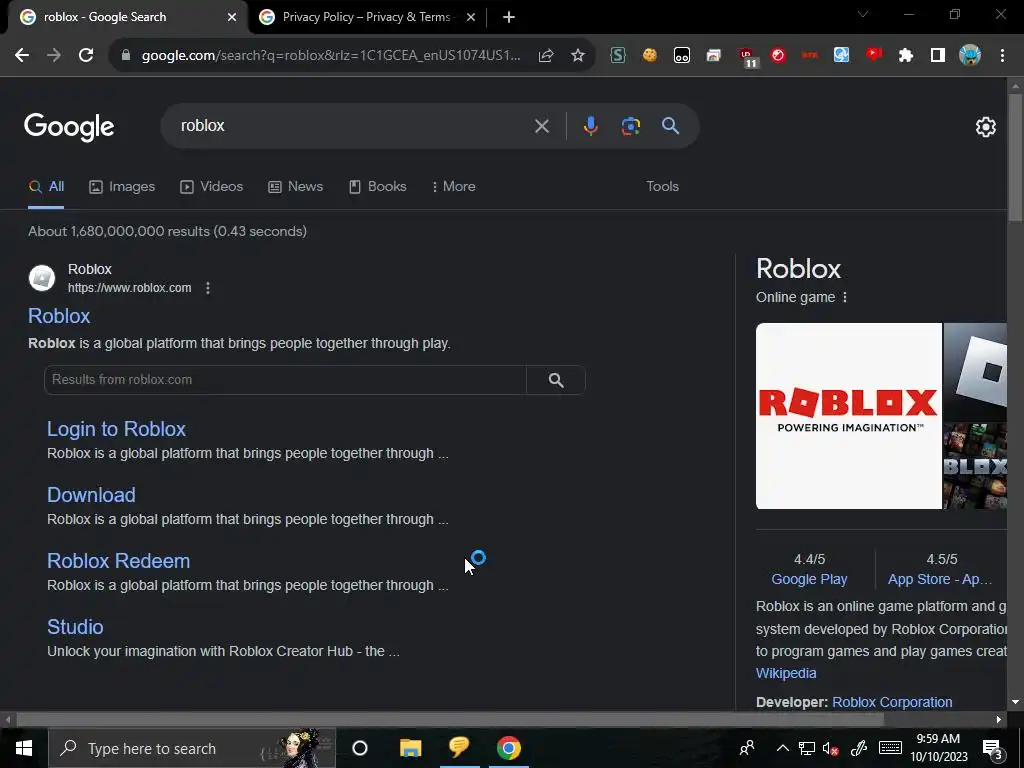Open the More search filters dropdown
Screen dimensions: 1024x768
(453, 187)
